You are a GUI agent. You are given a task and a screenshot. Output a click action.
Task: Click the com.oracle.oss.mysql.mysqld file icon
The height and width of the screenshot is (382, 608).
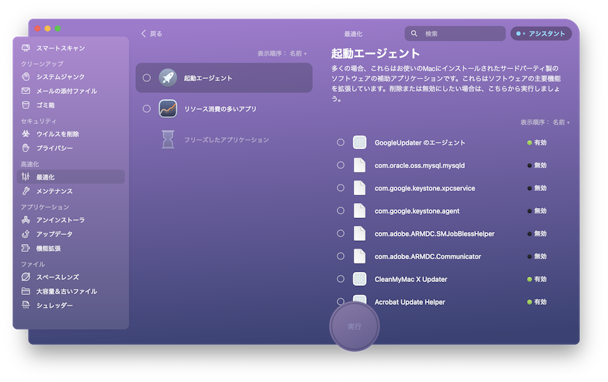pos(359,165)
